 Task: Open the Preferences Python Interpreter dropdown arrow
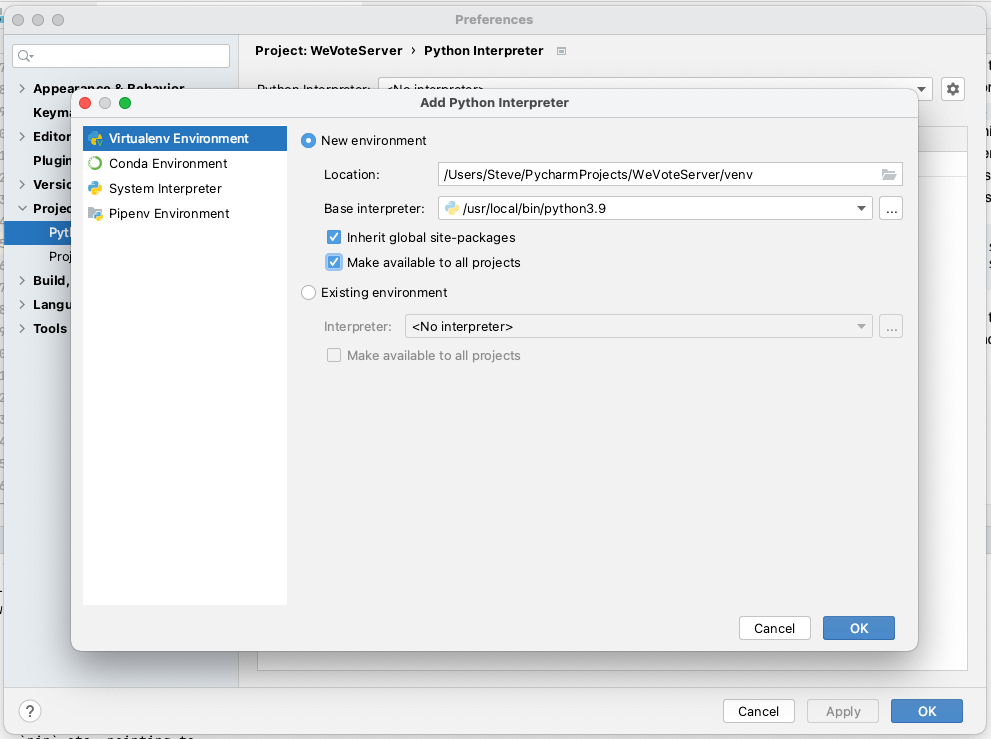pyautogui.click(x=921, y=89)
